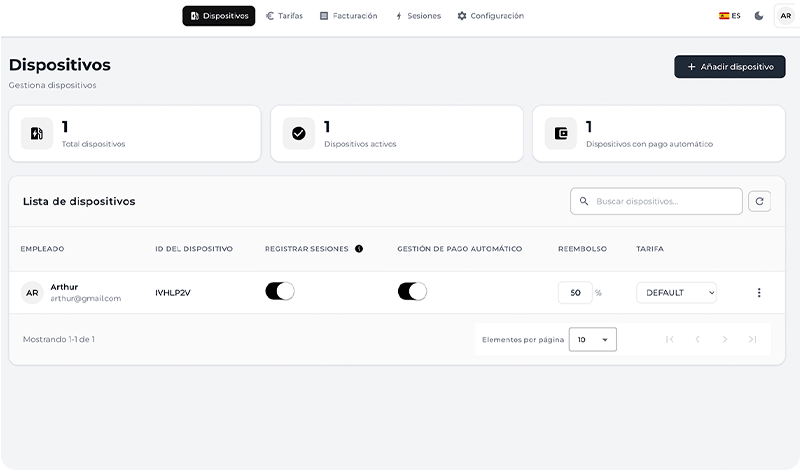Click the Registrar Sesiones info icon
Image resolution: width=800 pixels, height=470 pixels.
coord(359,249)
